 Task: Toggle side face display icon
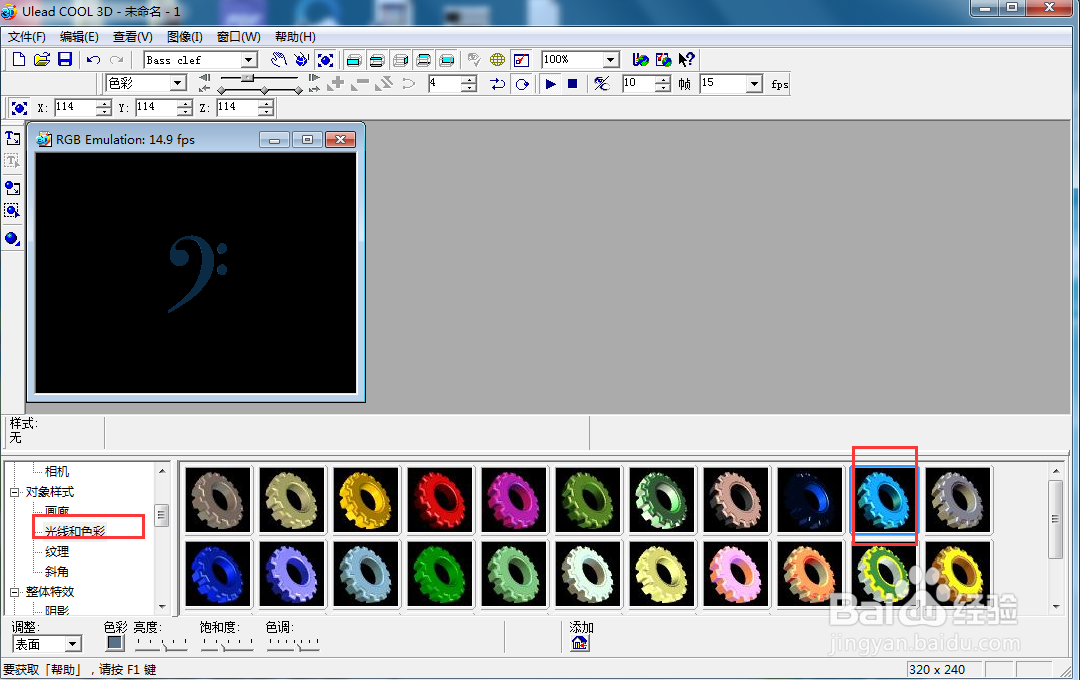[400, 60]
